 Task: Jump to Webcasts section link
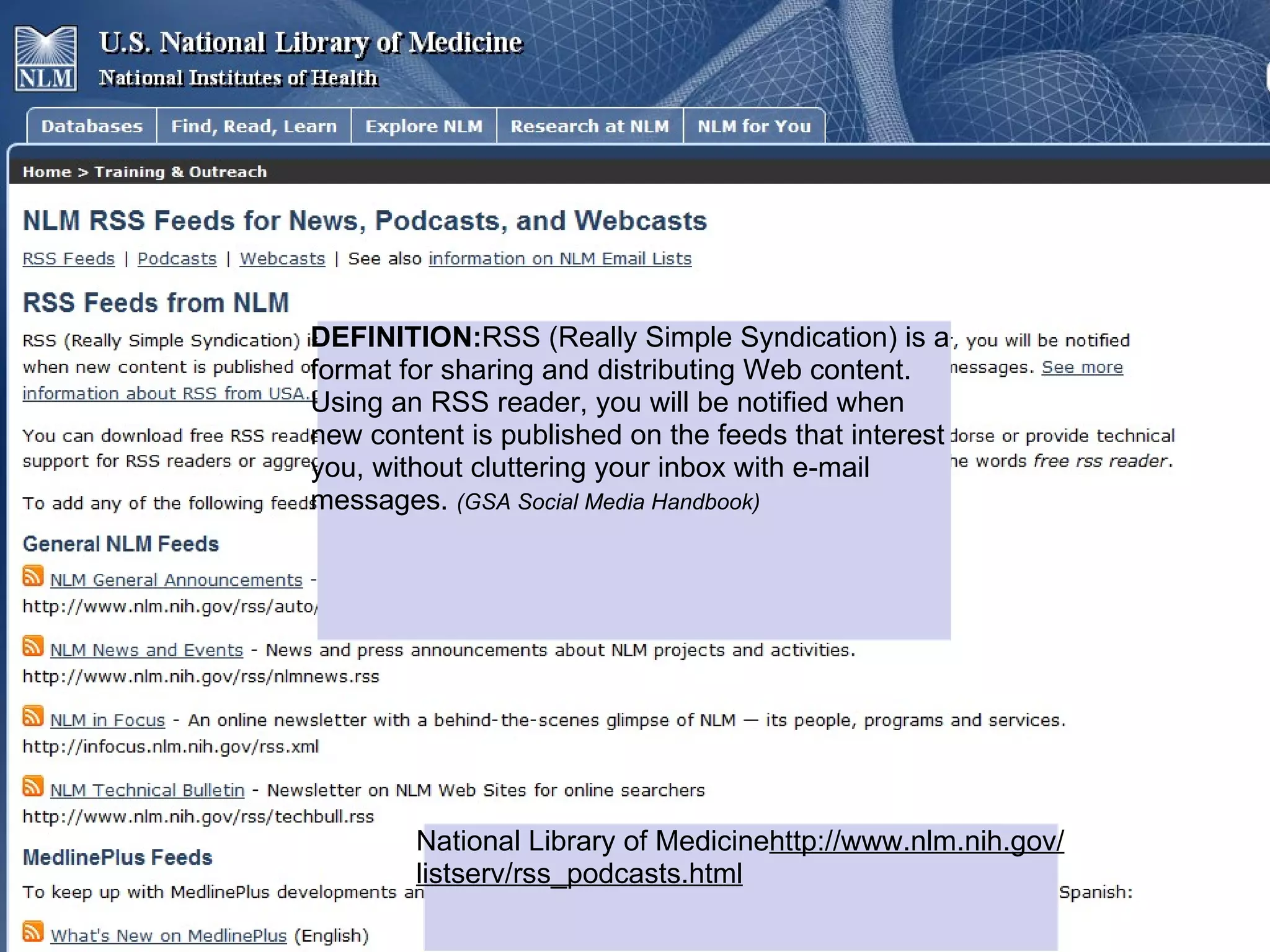click(283, 258)
